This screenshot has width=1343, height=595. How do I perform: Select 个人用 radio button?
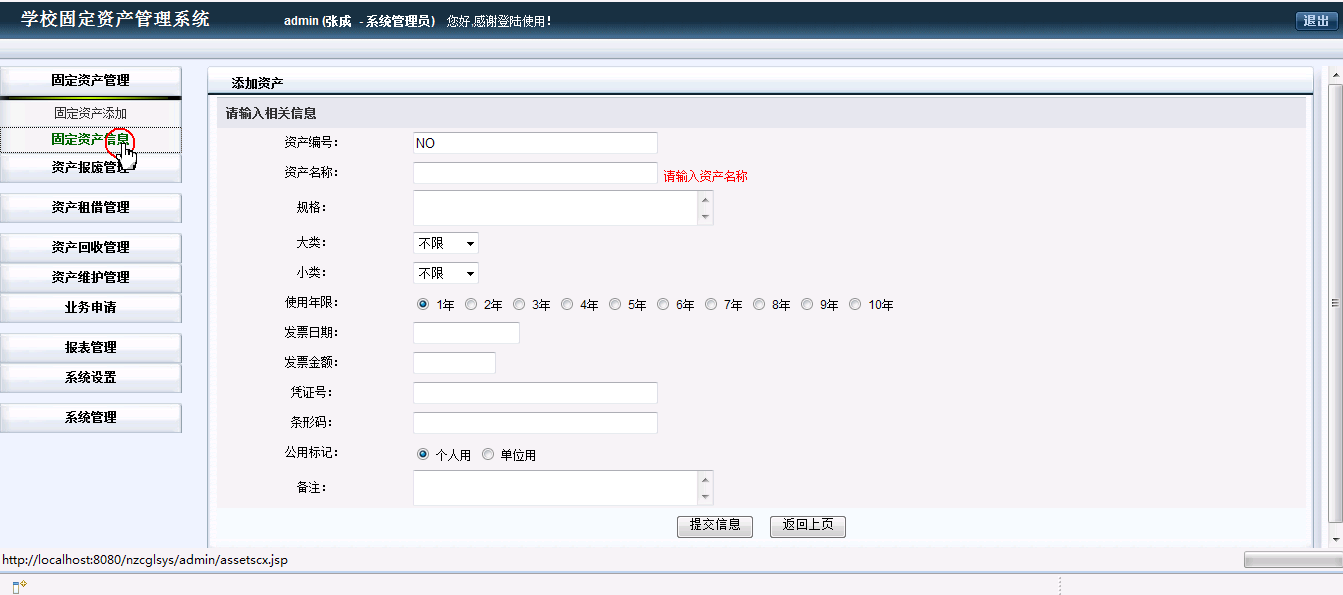[x=423, y=454]
